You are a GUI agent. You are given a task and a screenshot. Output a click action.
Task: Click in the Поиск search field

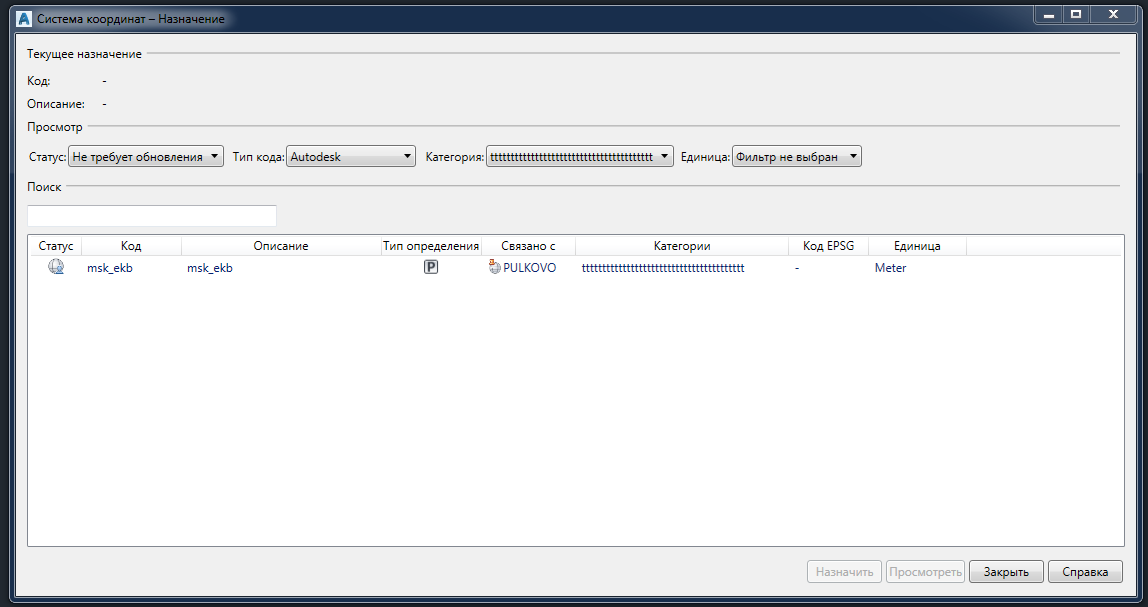(152, 216)
